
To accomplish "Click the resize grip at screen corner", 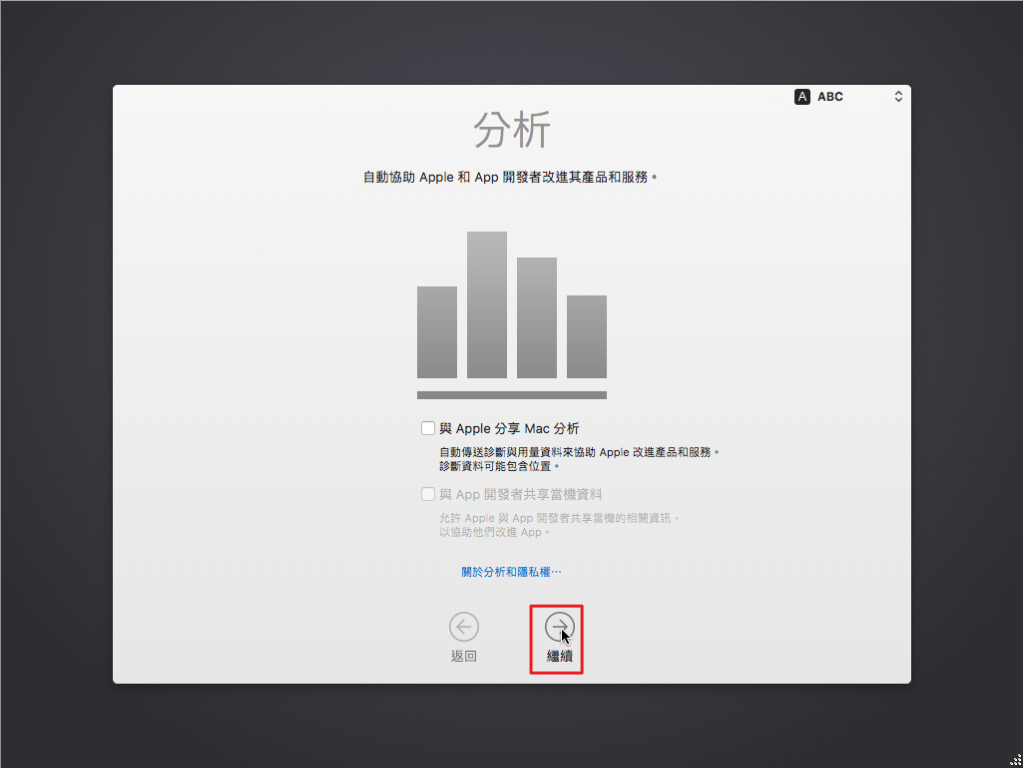I will tap(1016, 760).
